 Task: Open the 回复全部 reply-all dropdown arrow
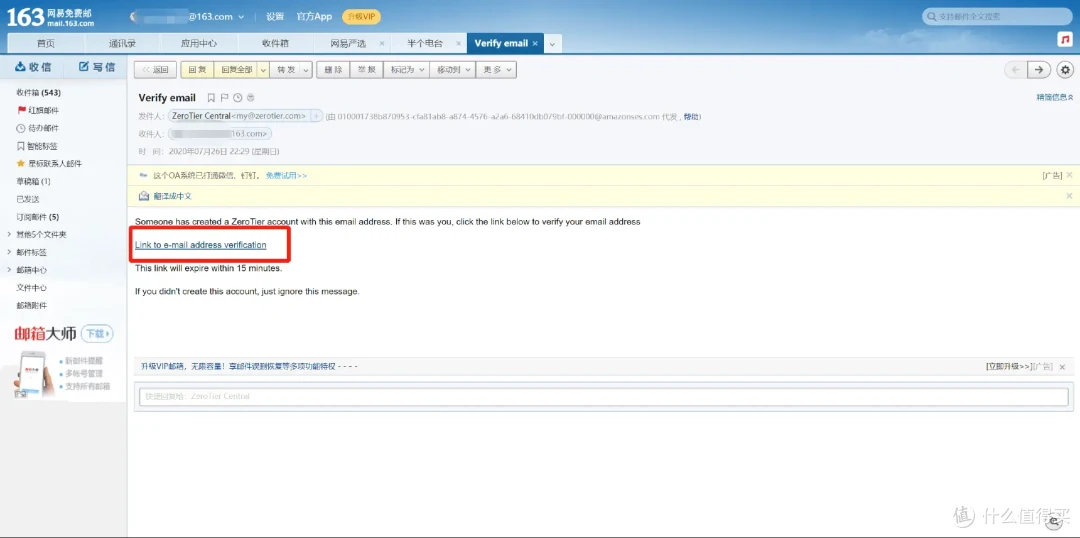click(x=263, y=70)
